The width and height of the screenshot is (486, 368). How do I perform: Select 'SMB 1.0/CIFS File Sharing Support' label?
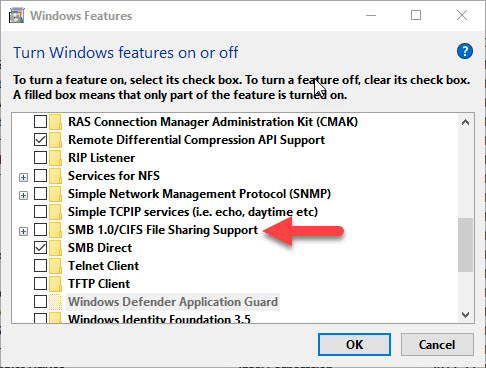click(163, 230)
